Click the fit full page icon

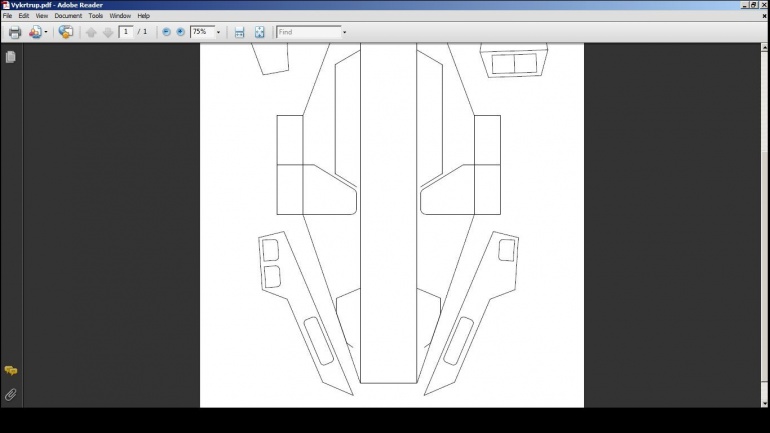[259, 32]
